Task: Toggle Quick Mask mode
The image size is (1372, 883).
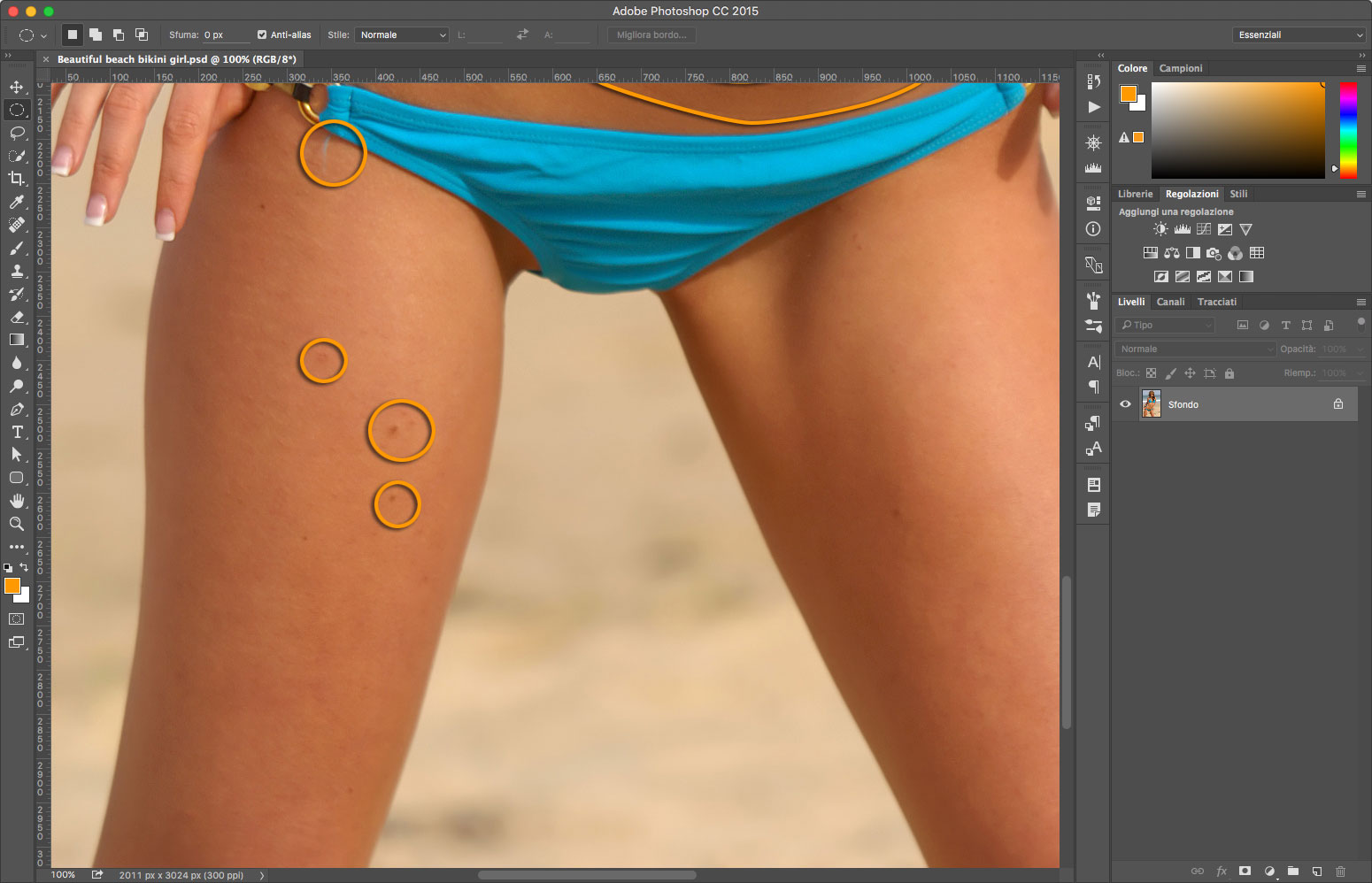Action: point(17,618)
